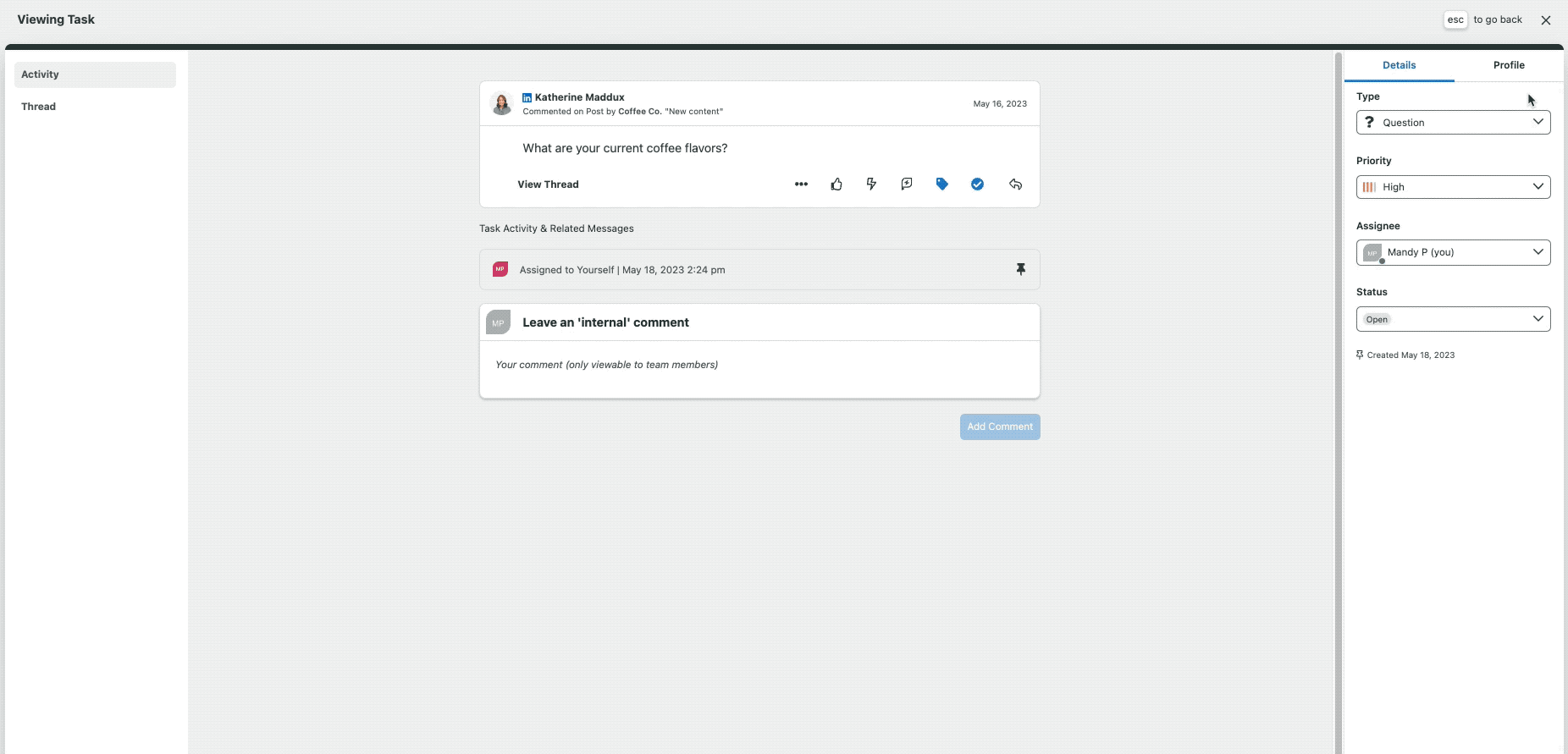
Task: Switch to the Details tab
Action: click(x=1400, y=65)
